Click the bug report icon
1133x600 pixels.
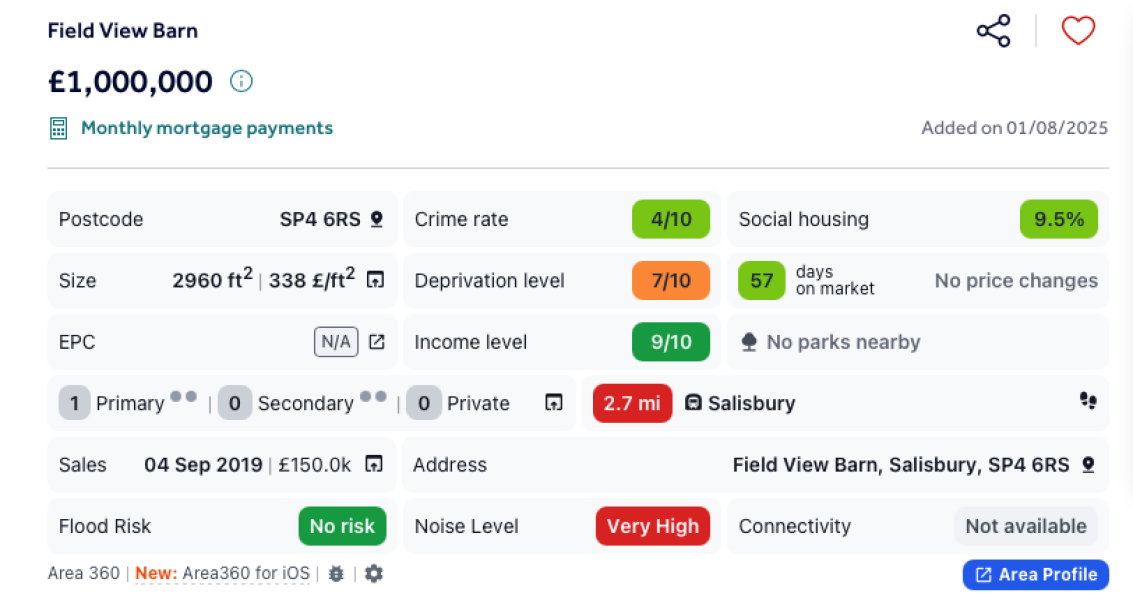point(336,574)
